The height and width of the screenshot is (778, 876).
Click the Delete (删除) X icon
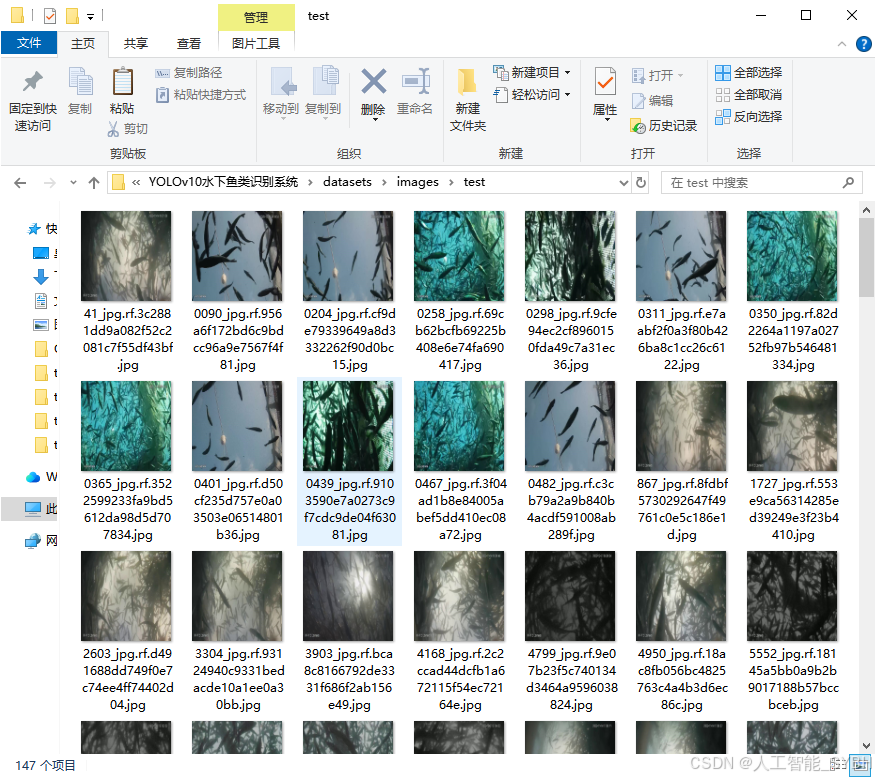click(374, 82)
